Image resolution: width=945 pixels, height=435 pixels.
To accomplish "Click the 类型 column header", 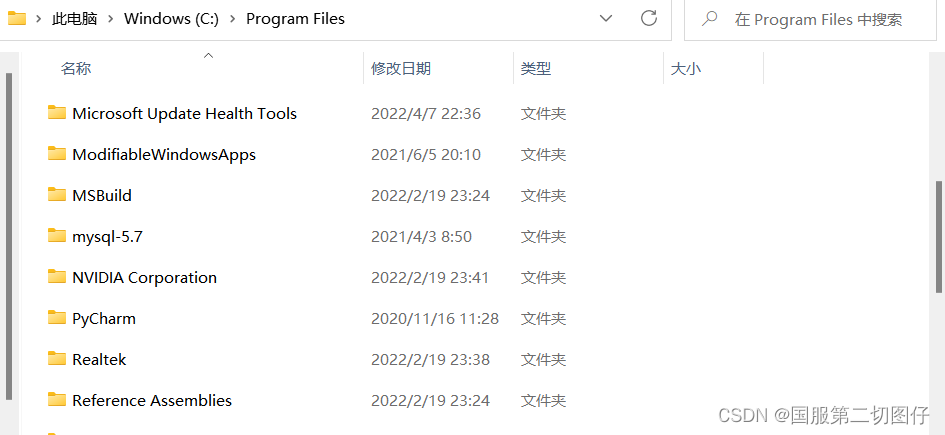I will pyautogui.click(x=536, y=69).
